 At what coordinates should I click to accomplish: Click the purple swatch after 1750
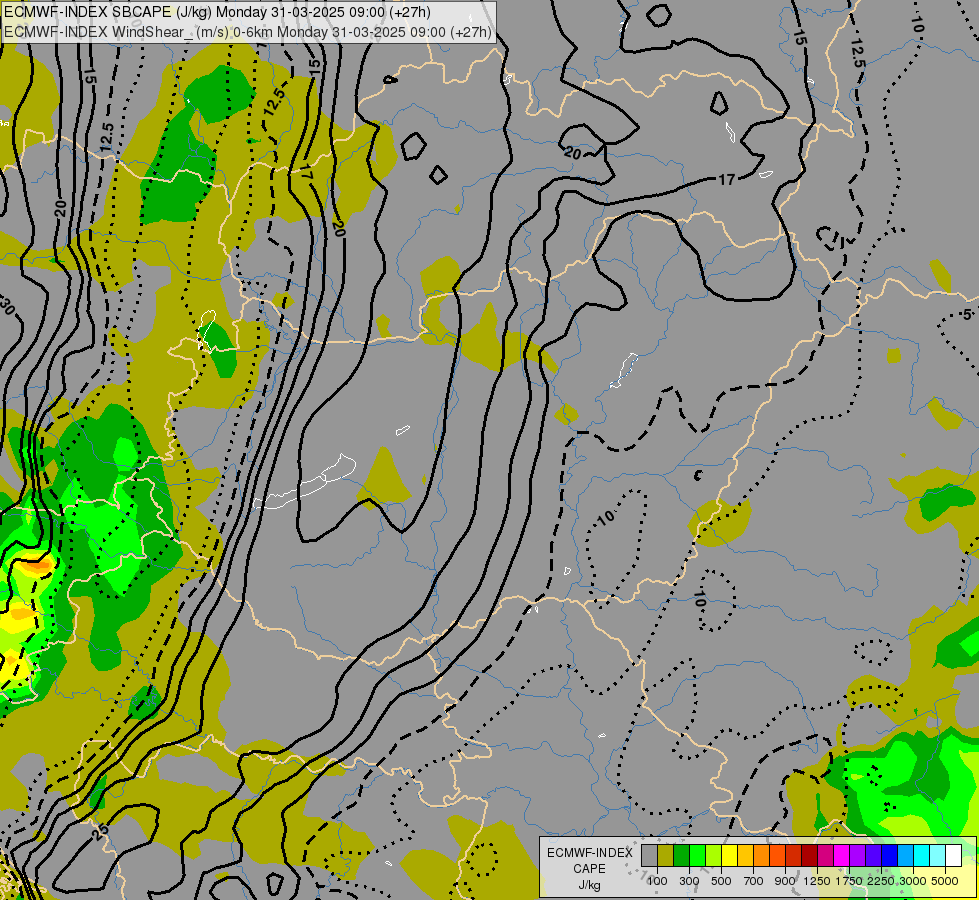(x=858, y=855)
